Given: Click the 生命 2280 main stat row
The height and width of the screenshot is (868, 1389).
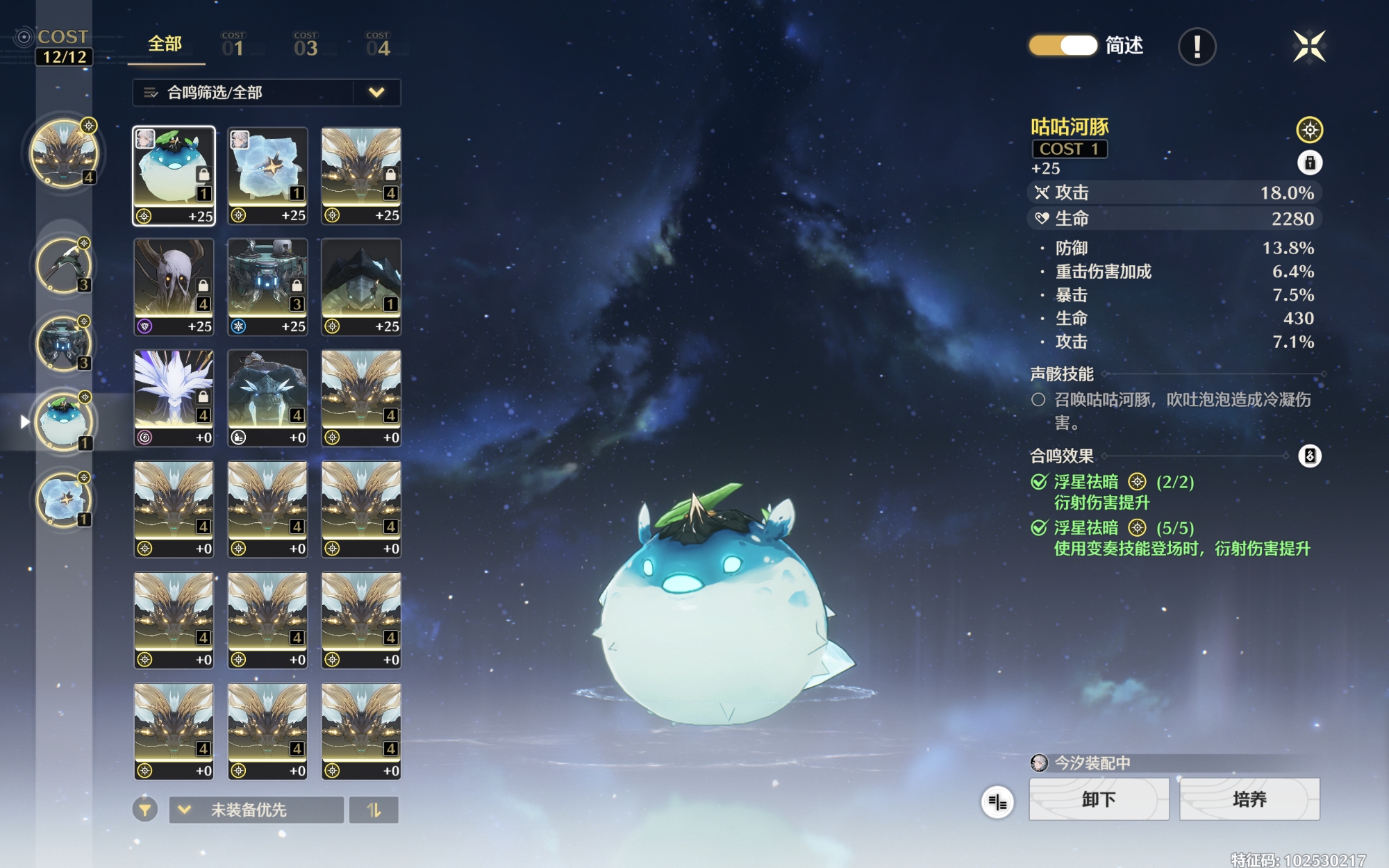Looking at the screenshot, I should (x=1174, y=219).
